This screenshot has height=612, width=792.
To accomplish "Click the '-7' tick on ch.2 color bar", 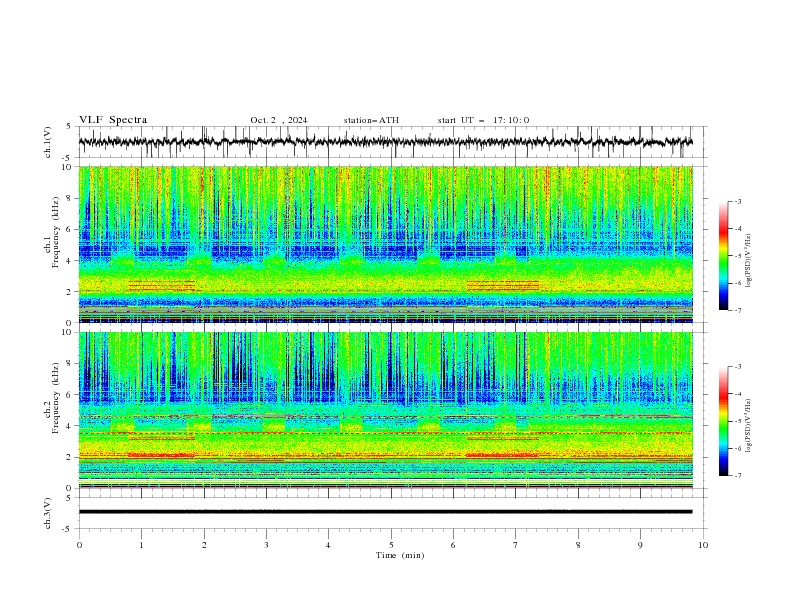I will pyautogui.click(x=737, y=475).
